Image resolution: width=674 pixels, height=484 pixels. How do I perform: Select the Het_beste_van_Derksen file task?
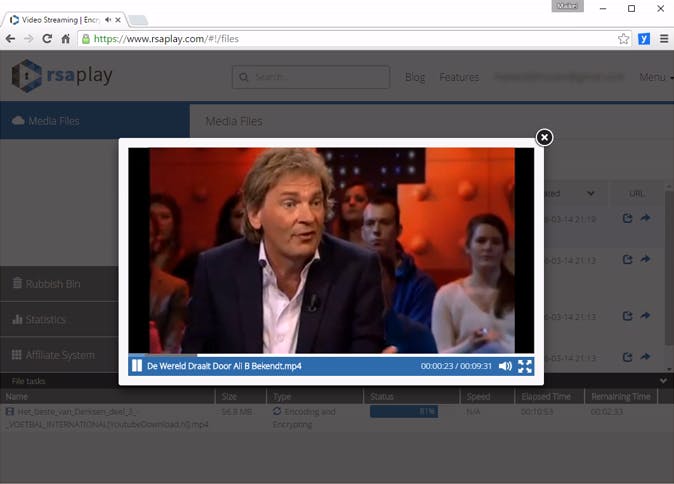coord(113,418)
